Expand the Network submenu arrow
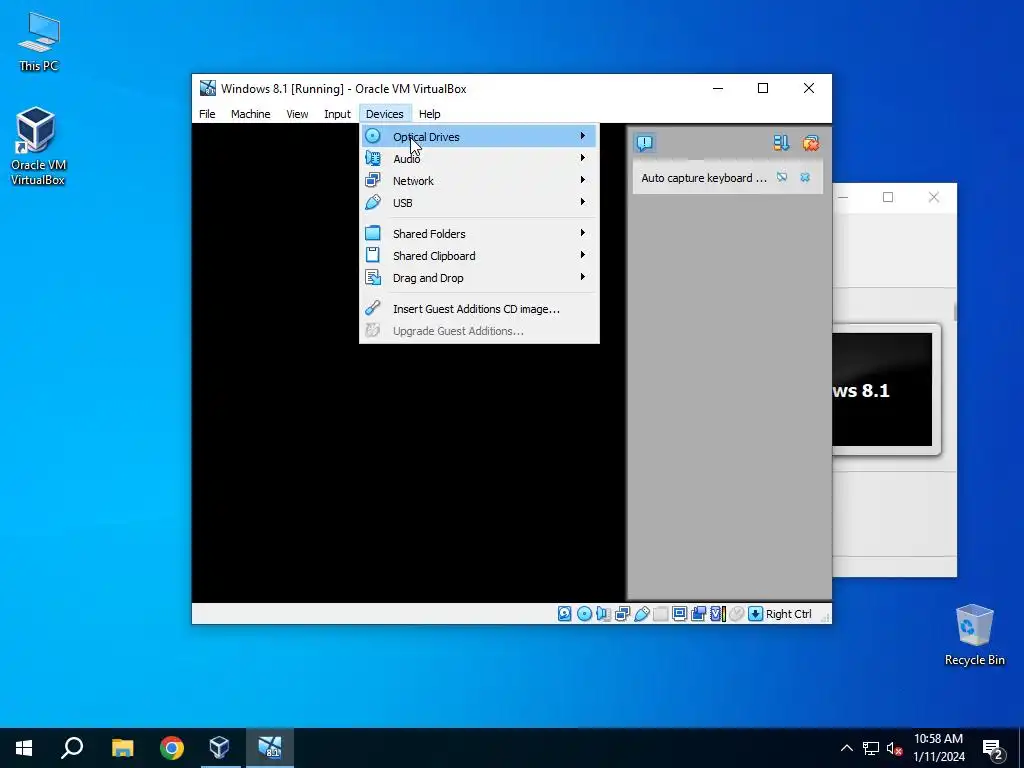This screenshot has height=768, width=1024. (583, 180)
